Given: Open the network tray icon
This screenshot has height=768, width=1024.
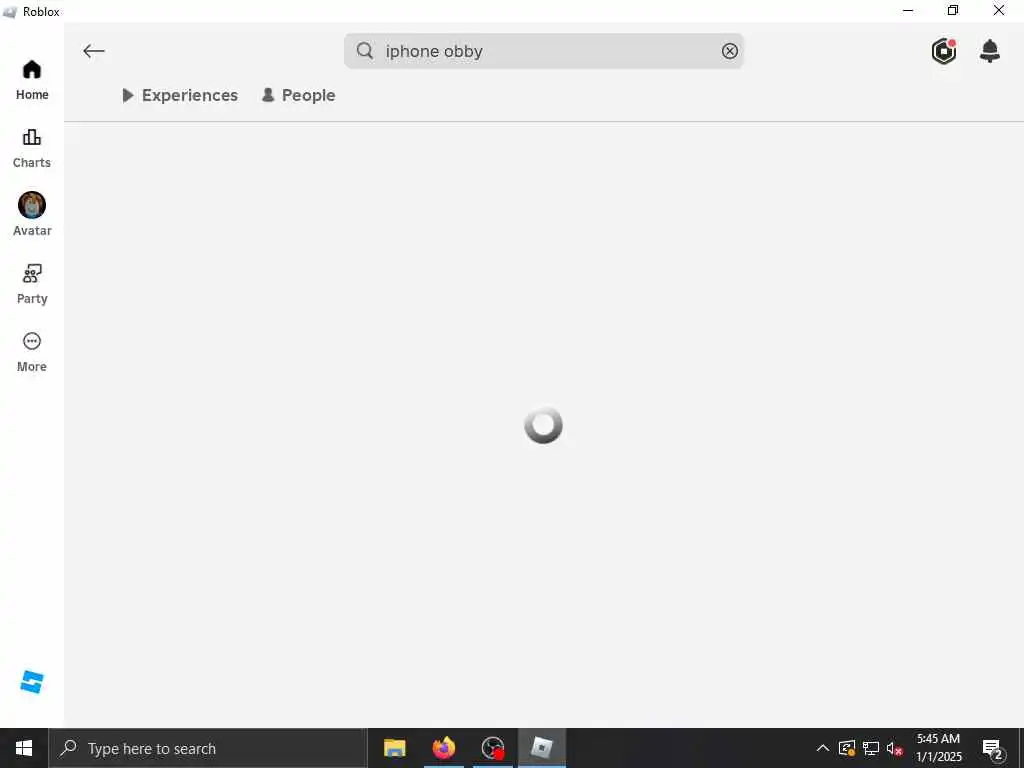Looking at the screenshot, I should click(871, 748).
